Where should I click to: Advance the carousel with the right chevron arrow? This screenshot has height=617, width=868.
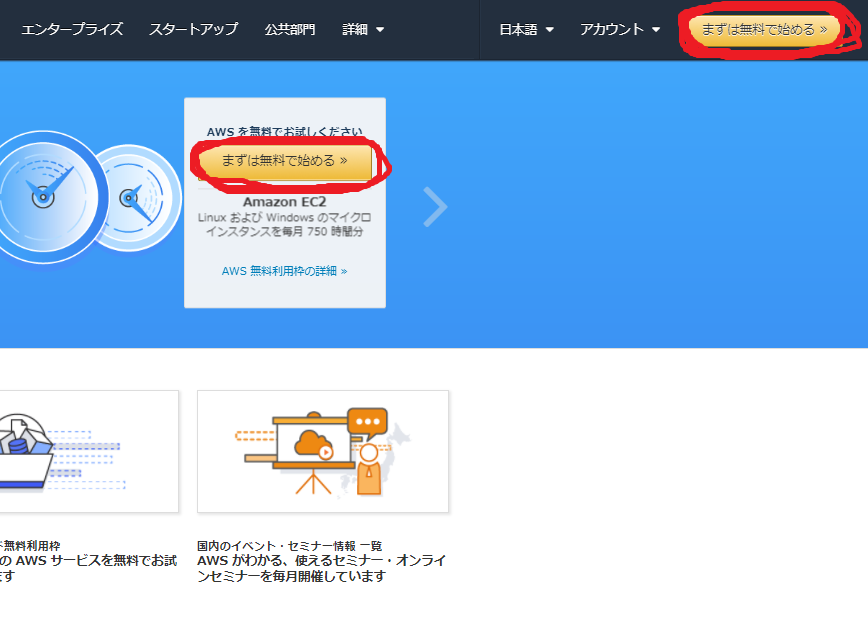[435, 207]
